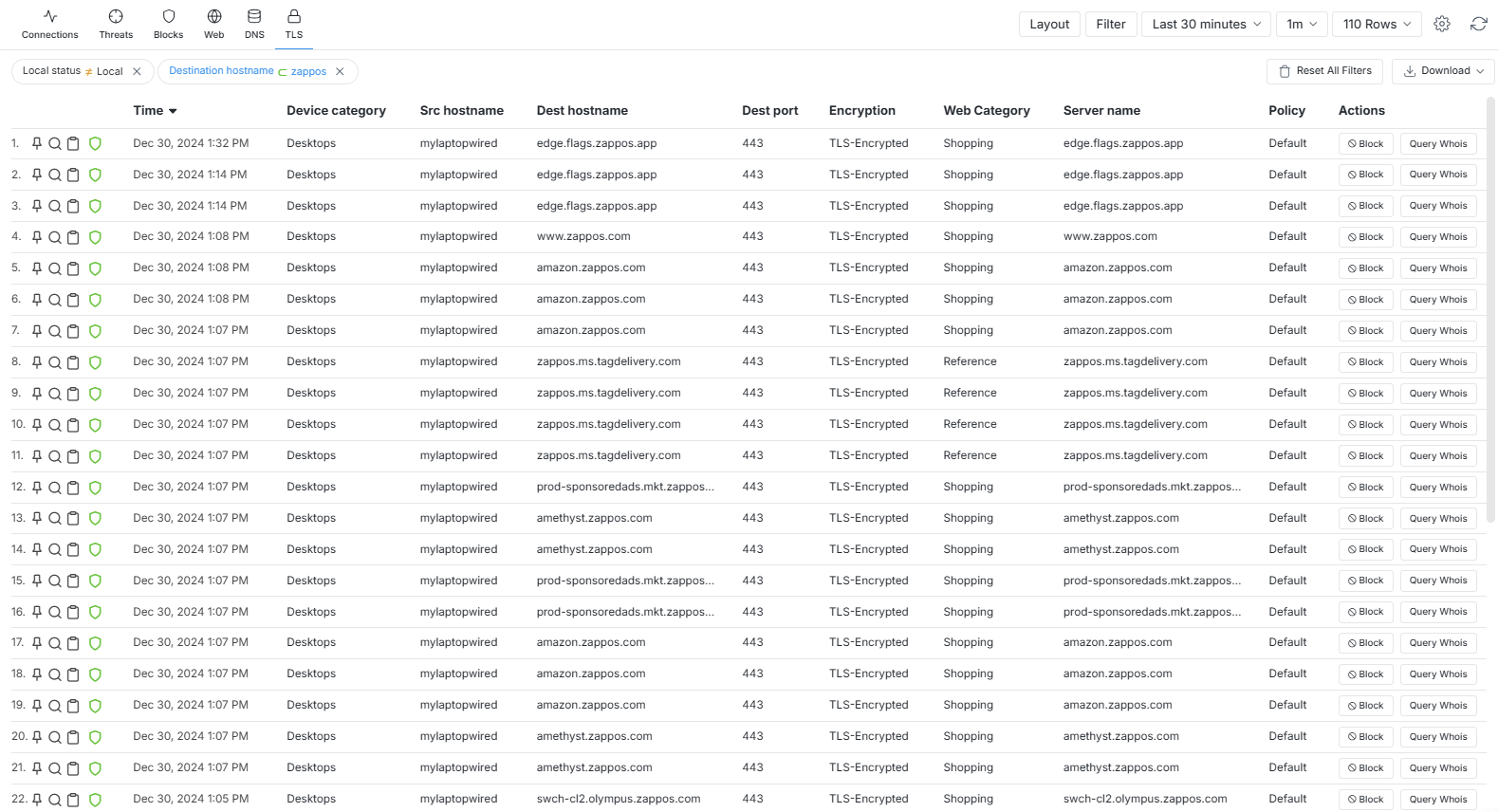Block the www.zappos.com connection in row 4
The height and width of the screenshot is (812, 1498).
pos(1365,237)
